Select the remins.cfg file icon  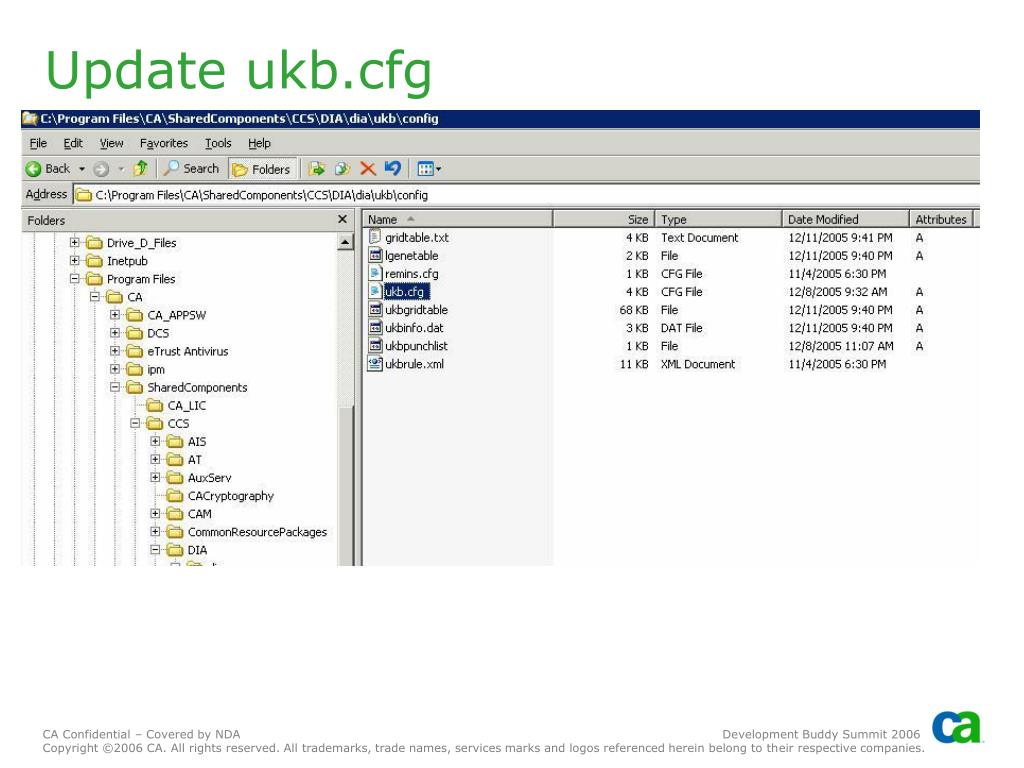tap(375, 273)
